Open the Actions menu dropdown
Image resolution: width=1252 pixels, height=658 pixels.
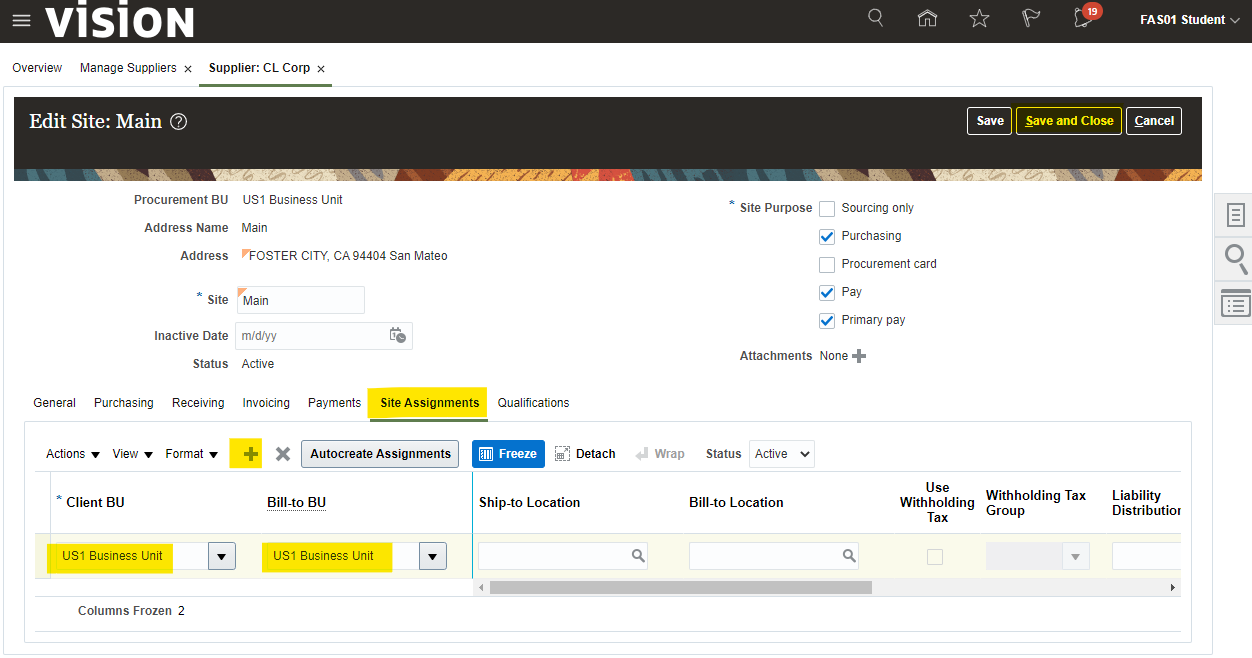point(73,454)
